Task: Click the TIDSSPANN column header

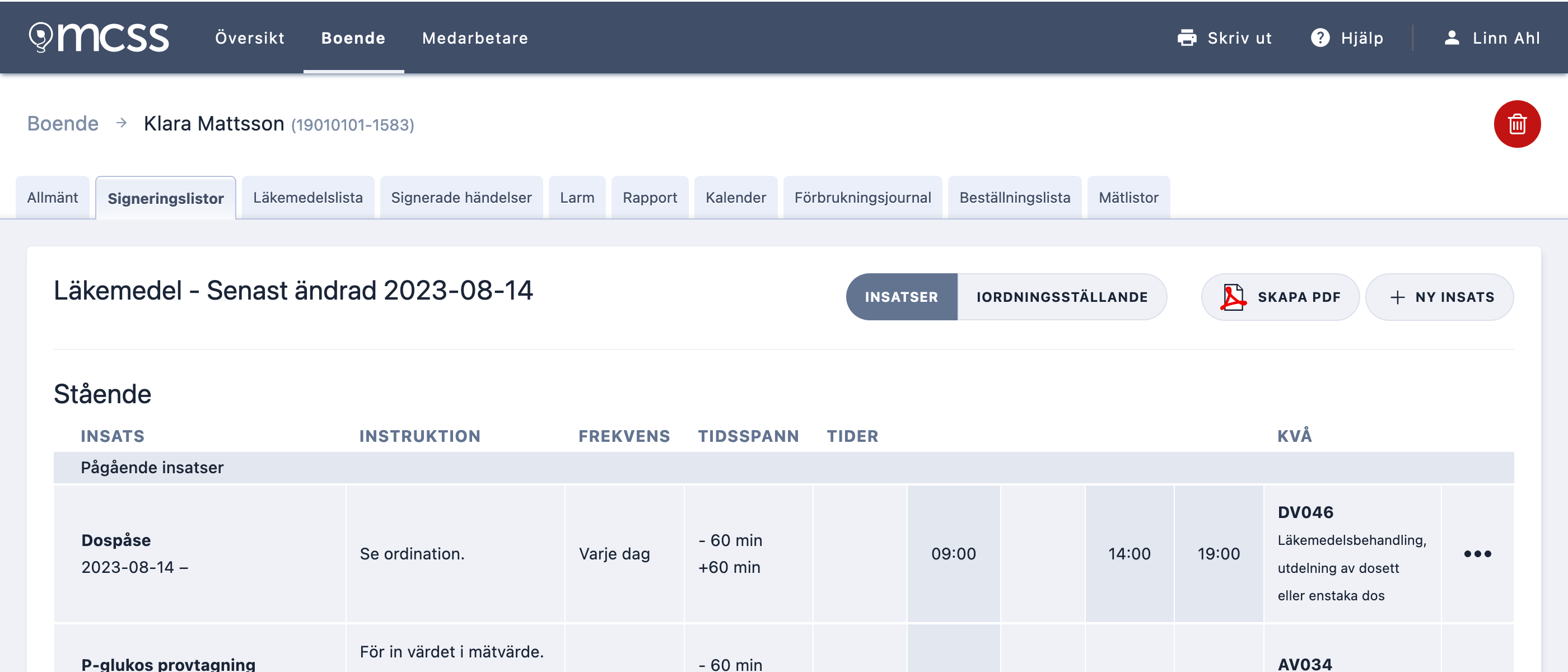Action: 748,436
